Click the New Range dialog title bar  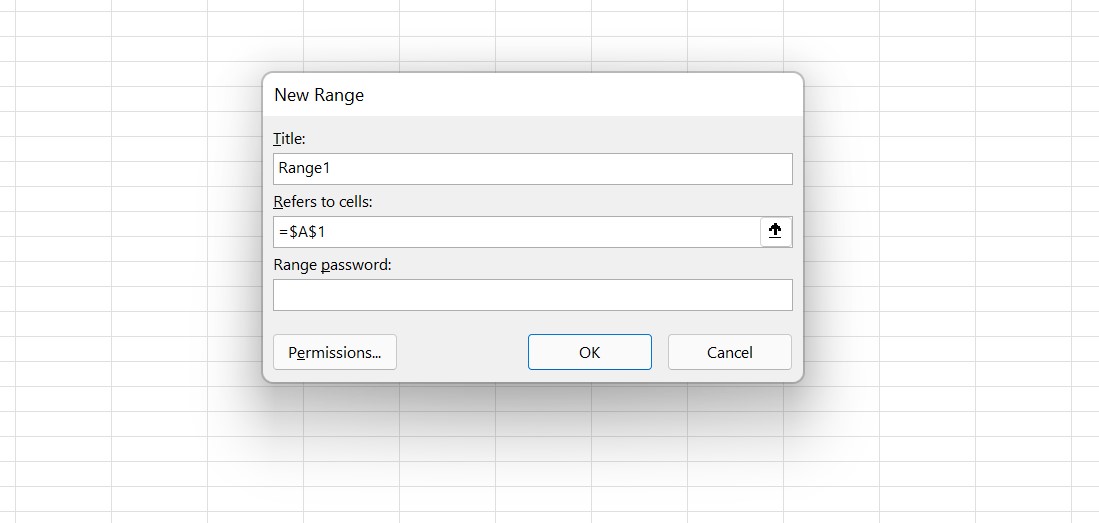point(533,95)
